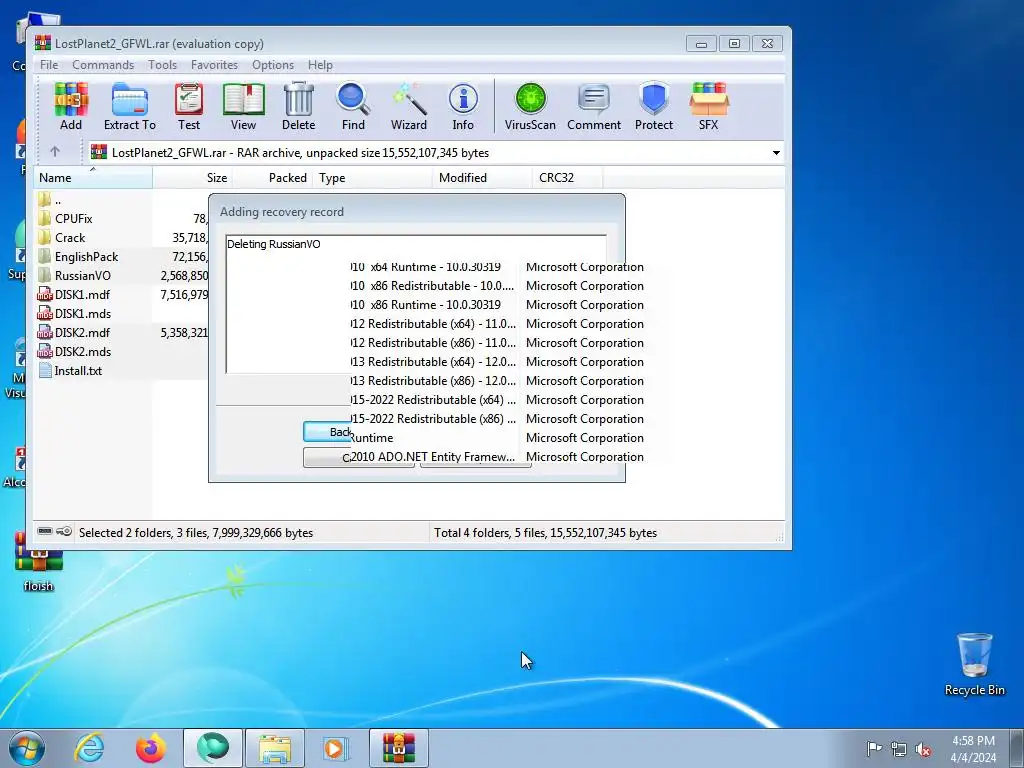The width and height of the screenshot is (1024, 768).
Task: Open the Options menu
Action: [273, 65]
